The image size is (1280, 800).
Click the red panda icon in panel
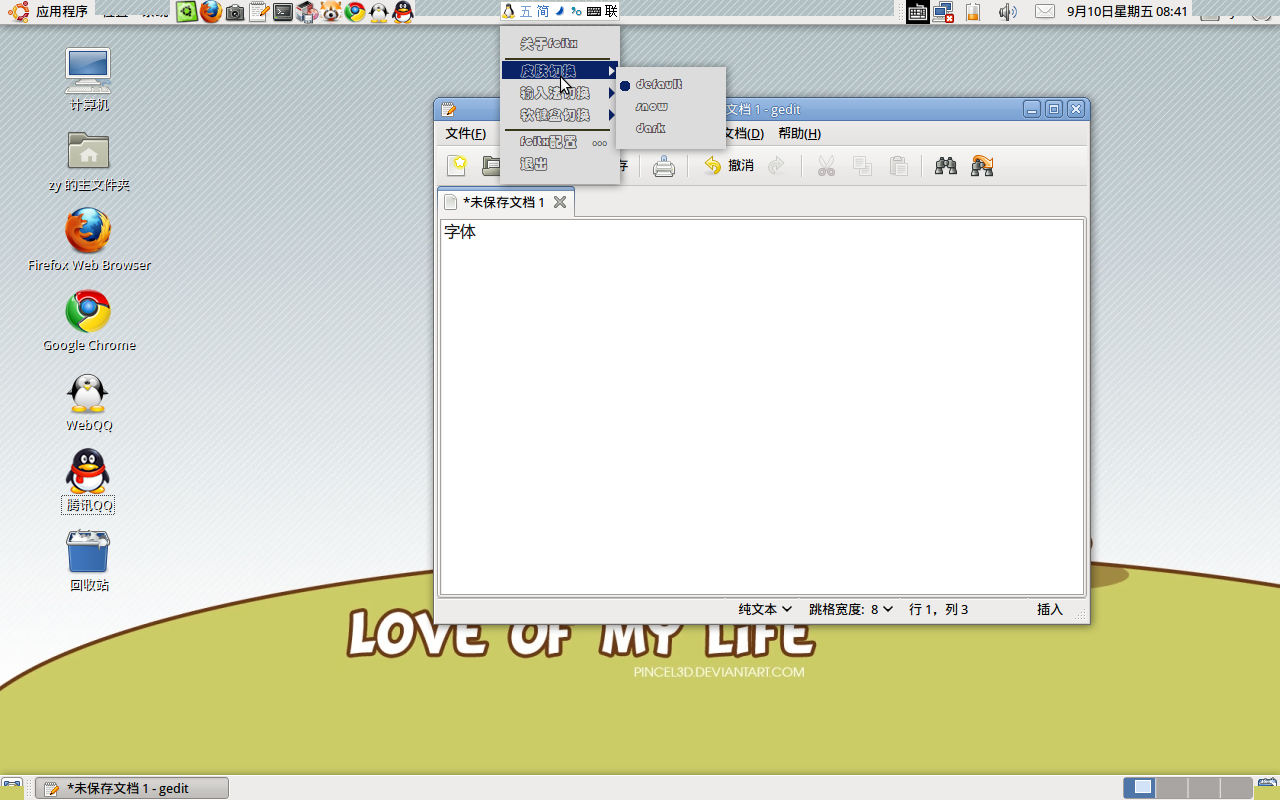[331, 12]
